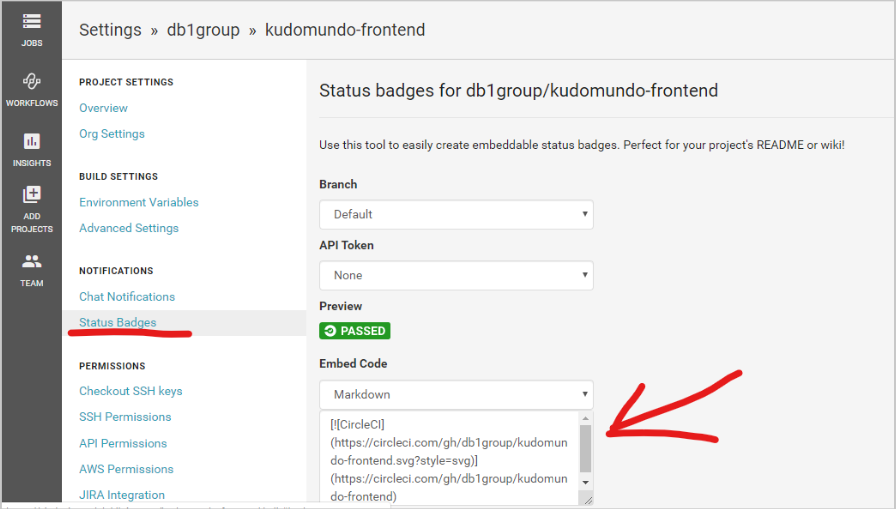Go to the Overview settings page
The width and height of the screenshot is (896, 509).
tap(103, 108)
